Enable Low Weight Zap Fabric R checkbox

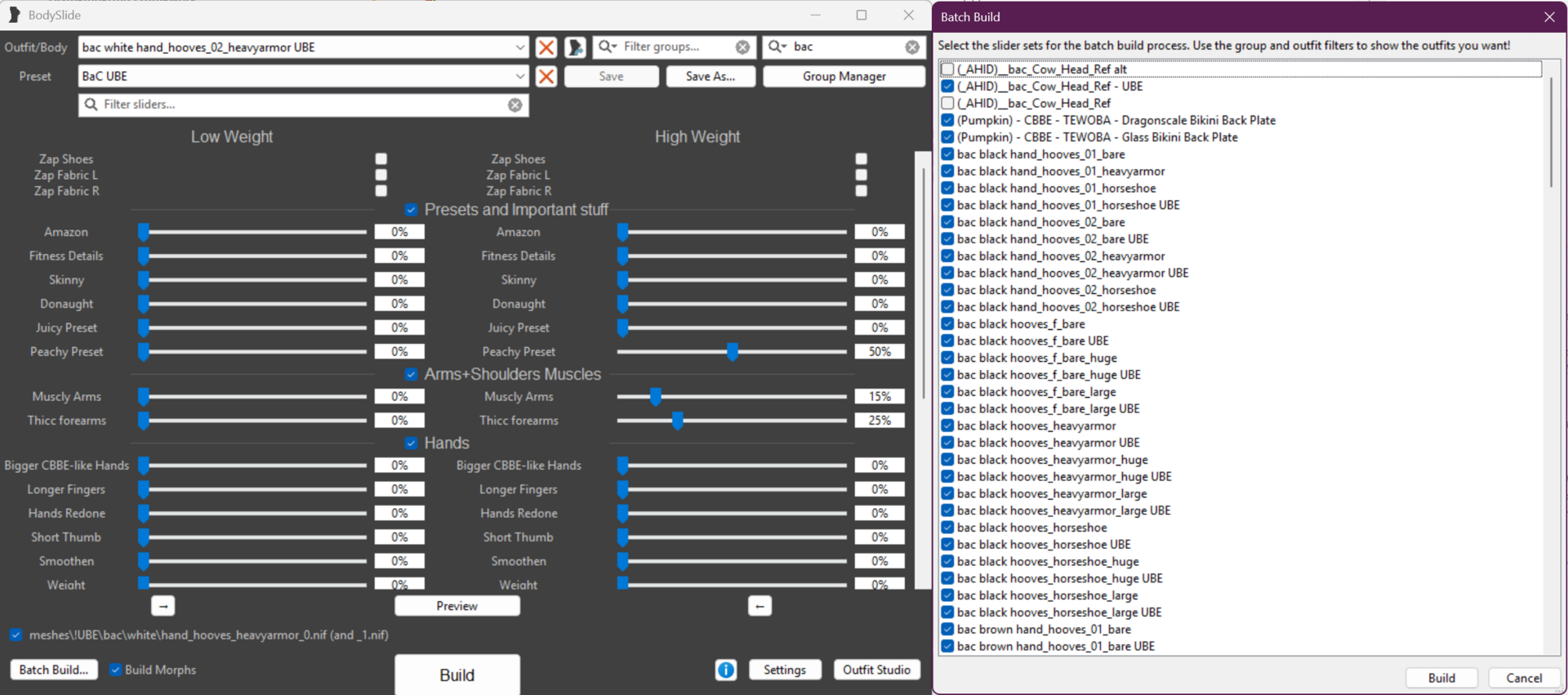click(x=381, y=190)
